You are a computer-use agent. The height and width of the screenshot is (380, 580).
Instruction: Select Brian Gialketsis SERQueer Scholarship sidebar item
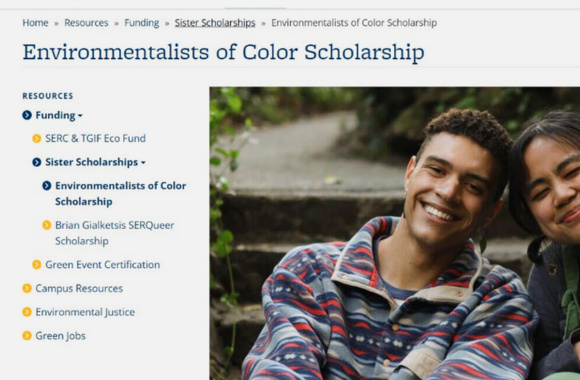pos(114,233)
